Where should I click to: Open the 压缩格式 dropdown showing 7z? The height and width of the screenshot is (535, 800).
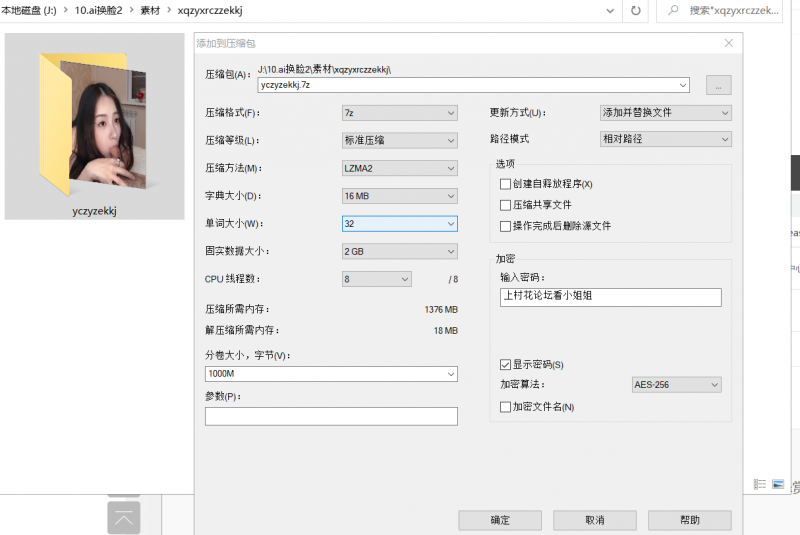pos(399,113)
